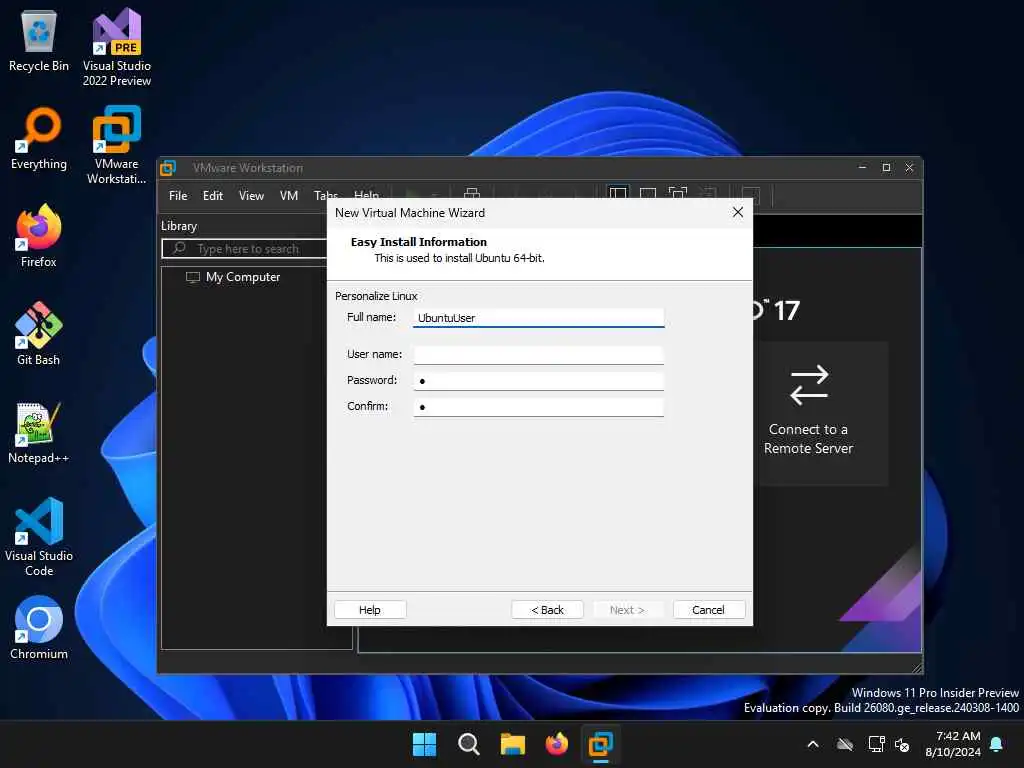Close the New Virtual Machine Wizard dialog

point(737,212)
